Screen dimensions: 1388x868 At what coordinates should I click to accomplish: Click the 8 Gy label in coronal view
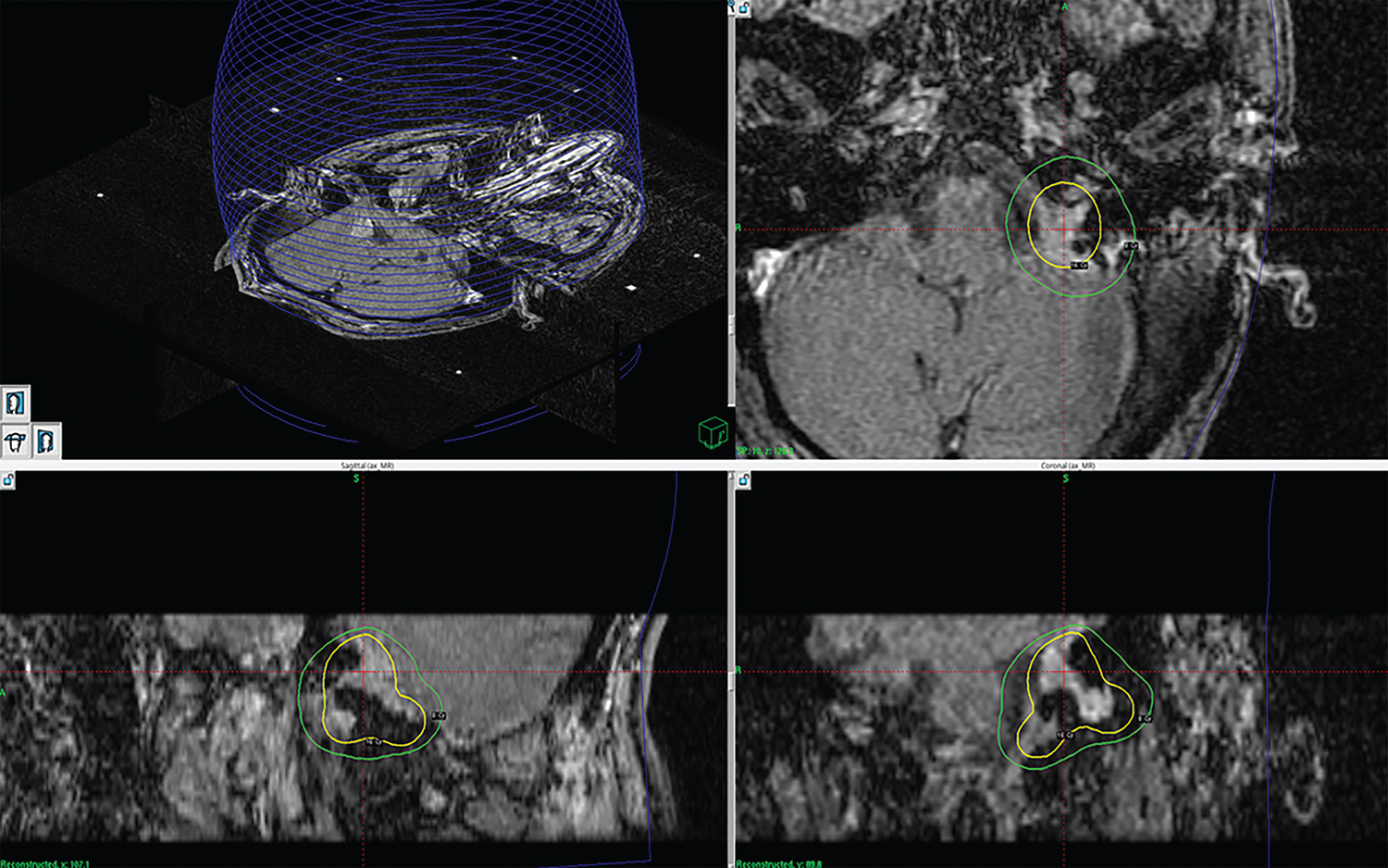coord(1145,718)
